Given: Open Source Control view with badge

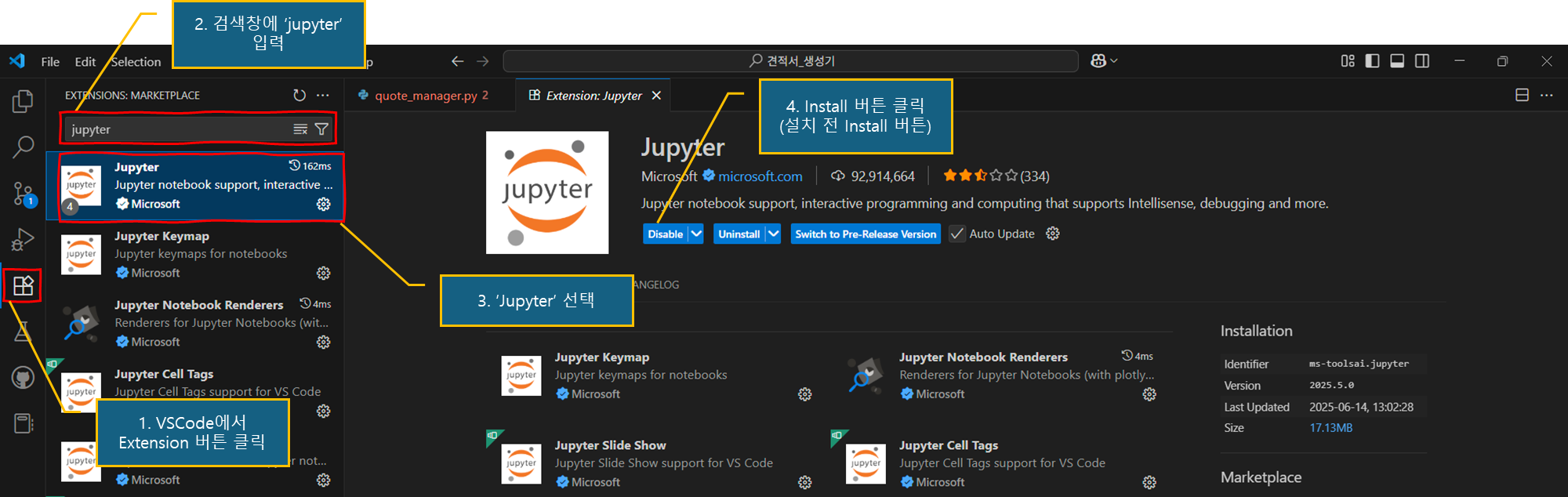Looking at the screenshot, I should click(x=24, y=194).
